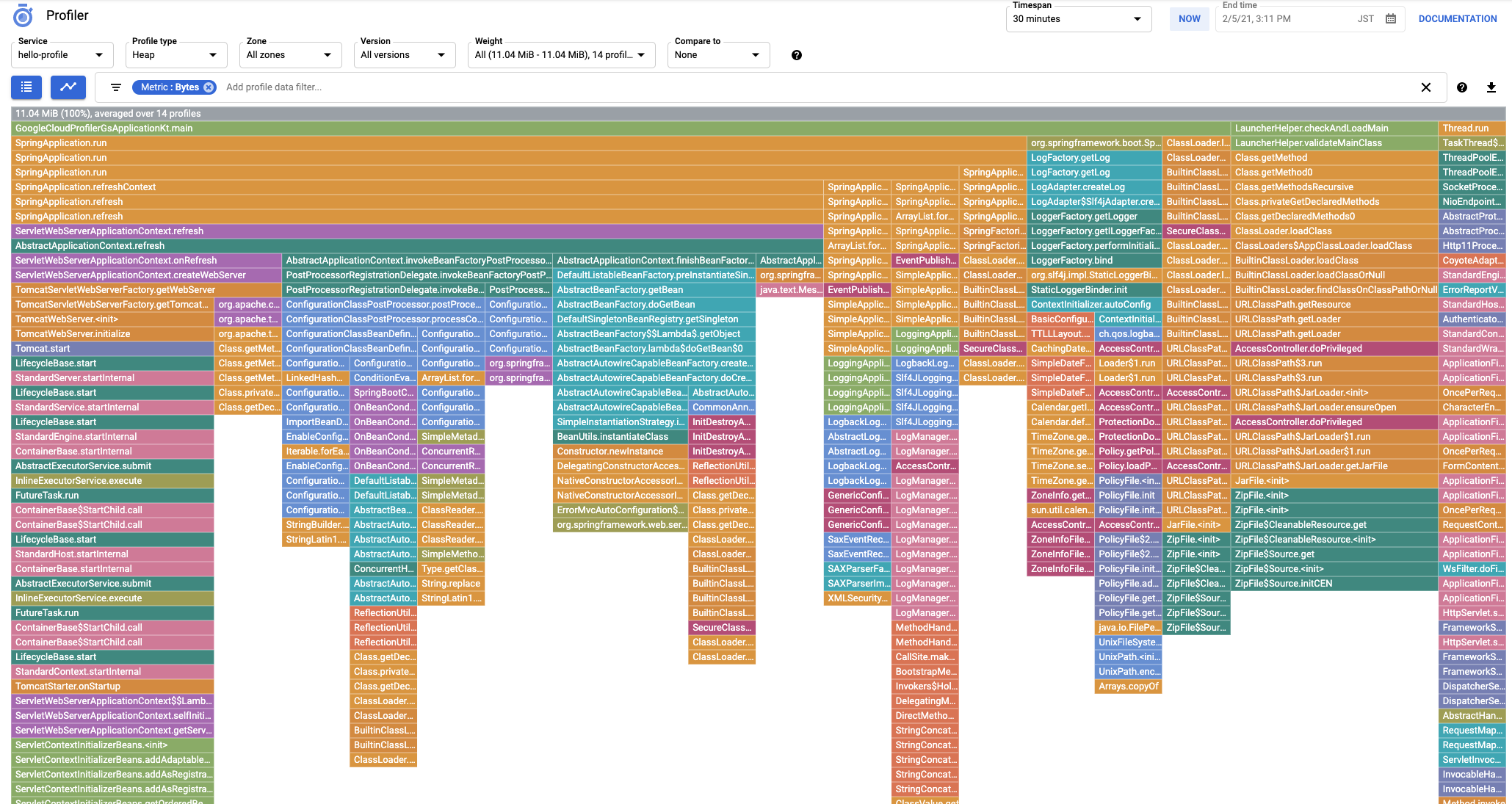Viewport: 1512px width, 804px height.
Task: Open the history chart view
Action: pos(68,87)
